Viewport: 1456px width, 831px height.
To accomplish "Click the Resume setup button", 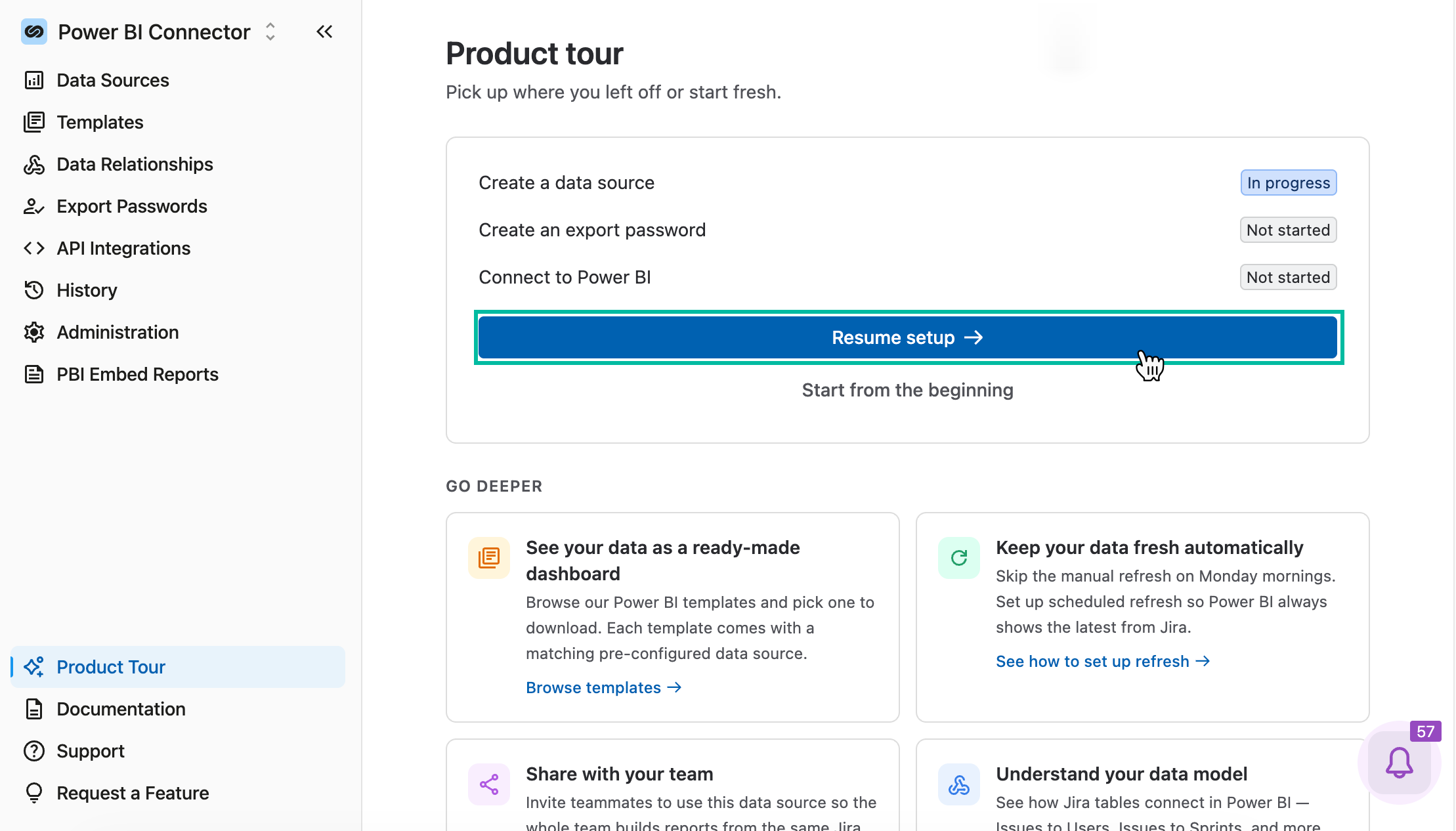I will 908,337.
